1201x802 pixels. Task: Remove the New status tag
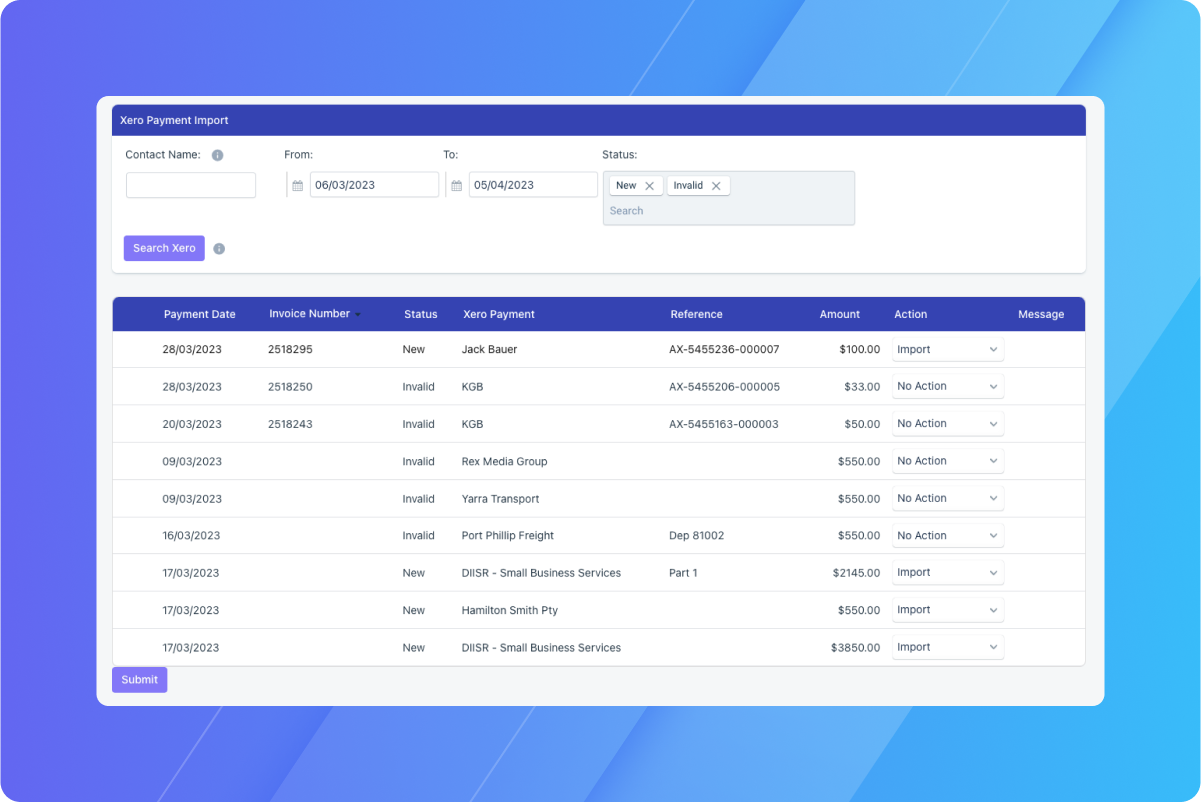tap(649, 186)
